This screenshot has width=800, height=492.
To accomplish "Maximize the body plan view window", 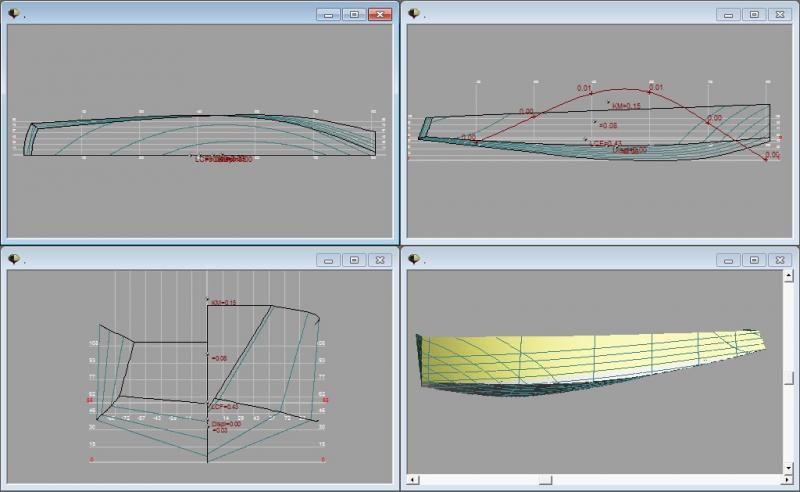I will pyautogui.click(x=354, y=260).
